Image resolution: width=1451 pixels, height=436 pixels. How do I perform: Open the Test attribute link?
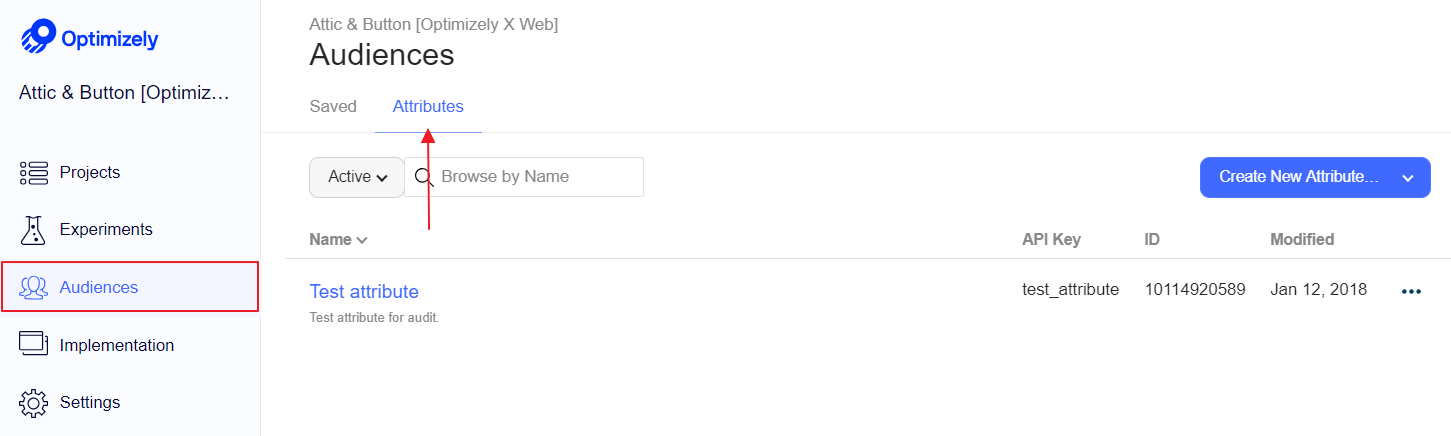[364, 292]
